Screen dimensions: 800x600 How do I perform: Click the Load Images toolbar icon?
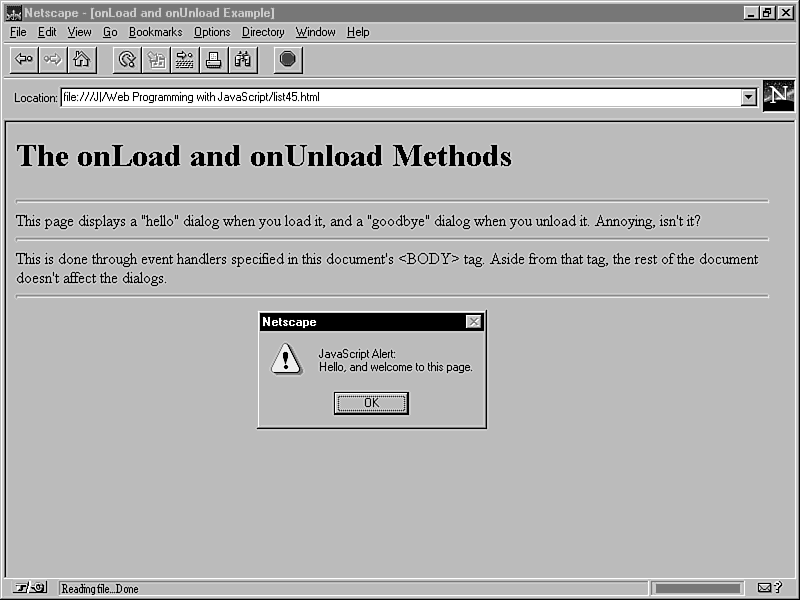(156, 60)
